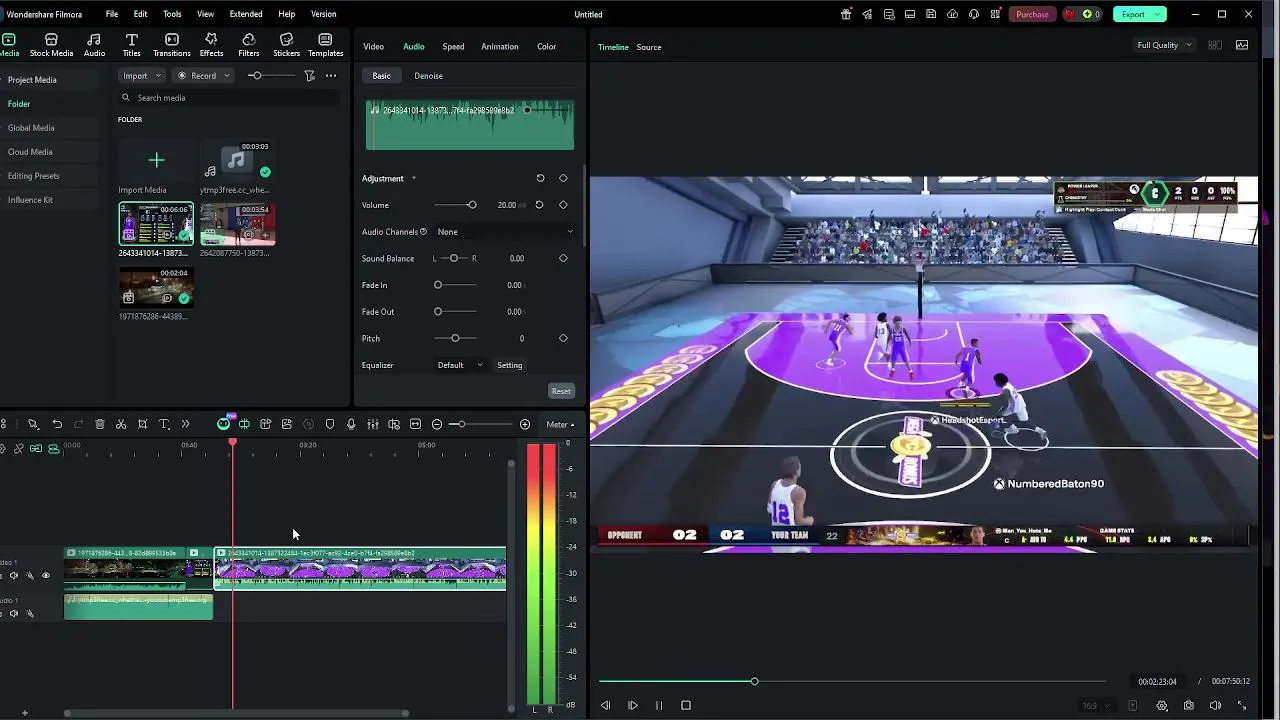Image resolution: width=1280 pixels, height=720 pixels.
Task: Zoom in timeline with plus icon
Action: (525, 424)
